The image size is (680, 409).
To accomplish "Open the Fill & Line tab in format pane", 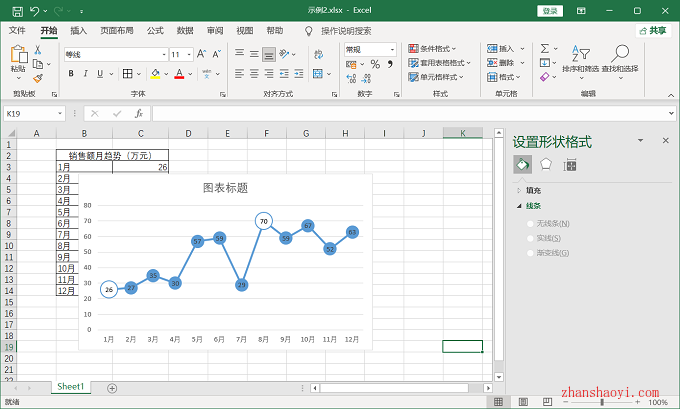I will (523, 165).
